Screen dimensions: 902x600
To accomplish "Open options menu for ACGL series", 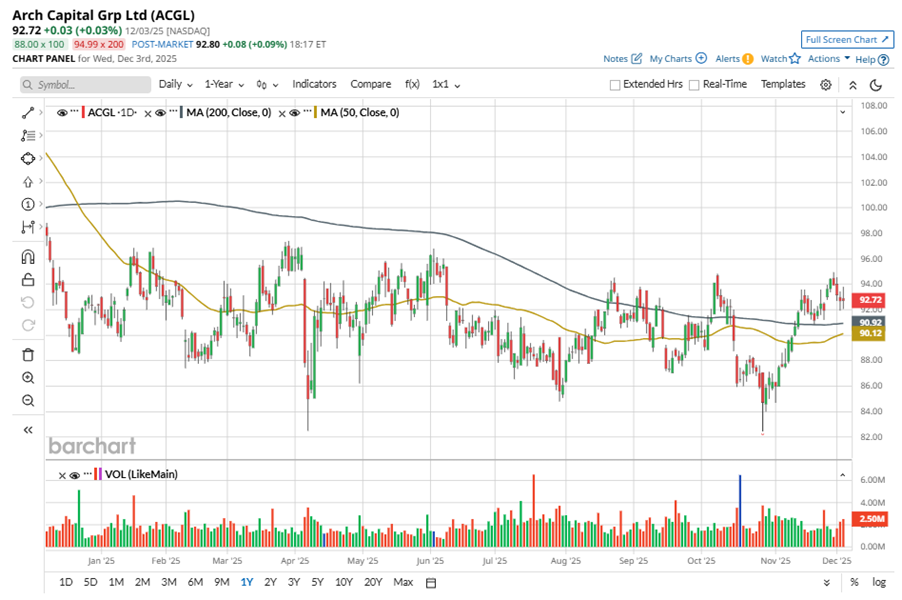I will [74, 112].
